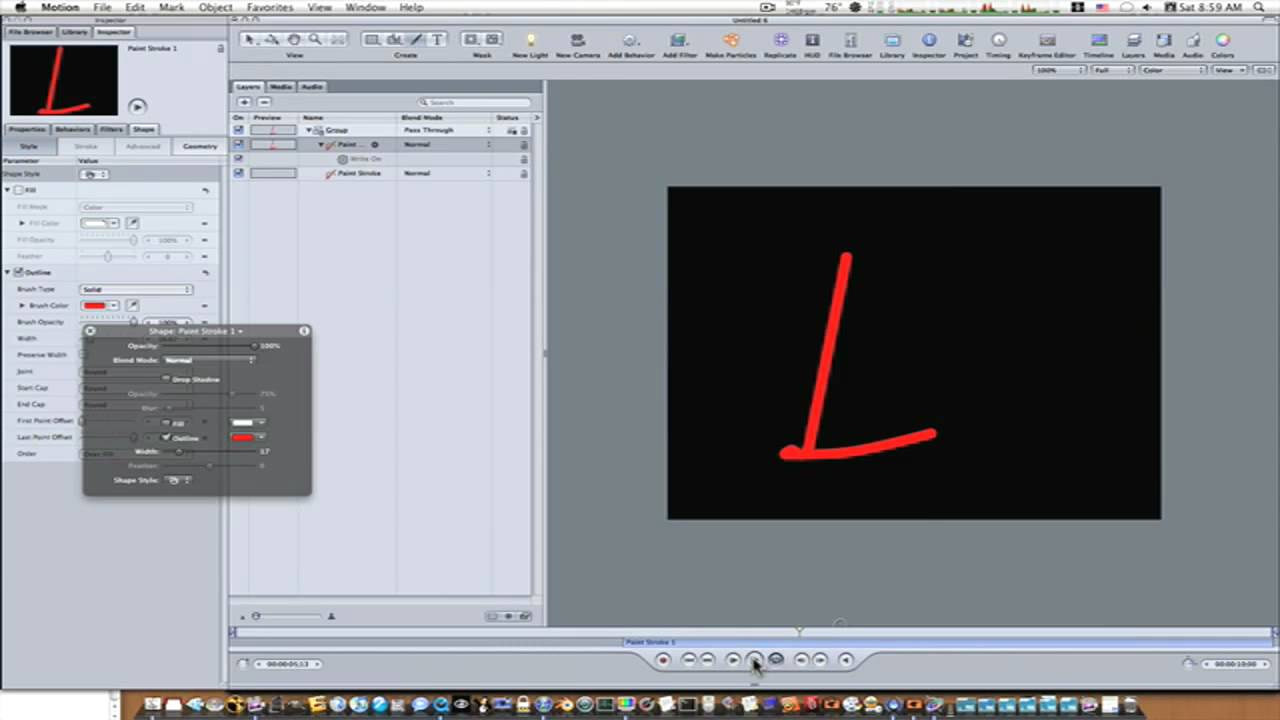This screenshot has width=1280, height=720.
Task: Click the Layers search field
Action: point(475,102)
